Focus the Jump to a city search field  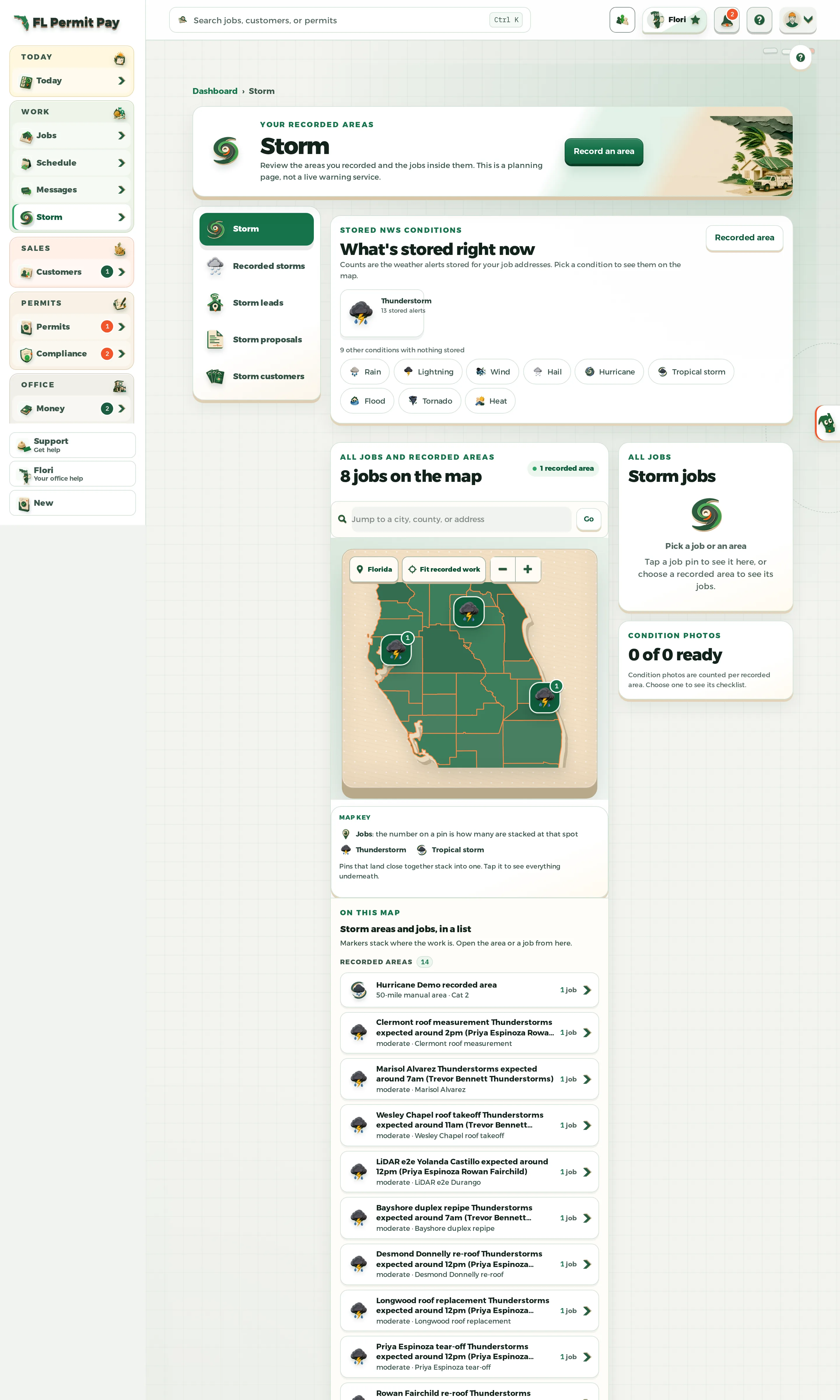tap(461, 519)
